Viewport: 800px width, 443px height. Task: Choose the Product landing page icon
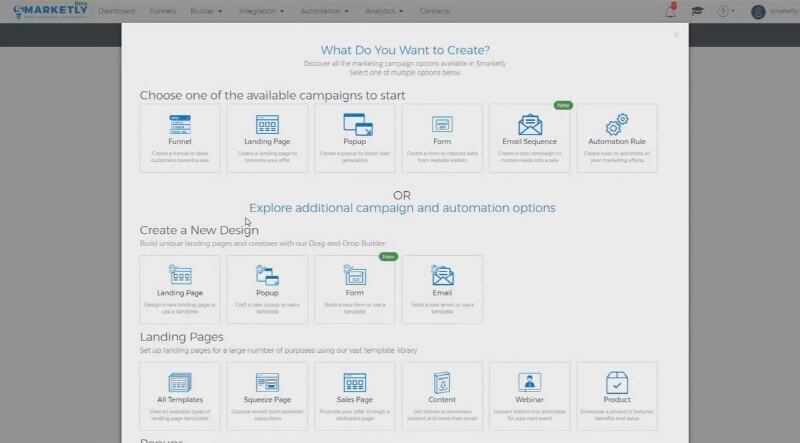click(617, 382)
